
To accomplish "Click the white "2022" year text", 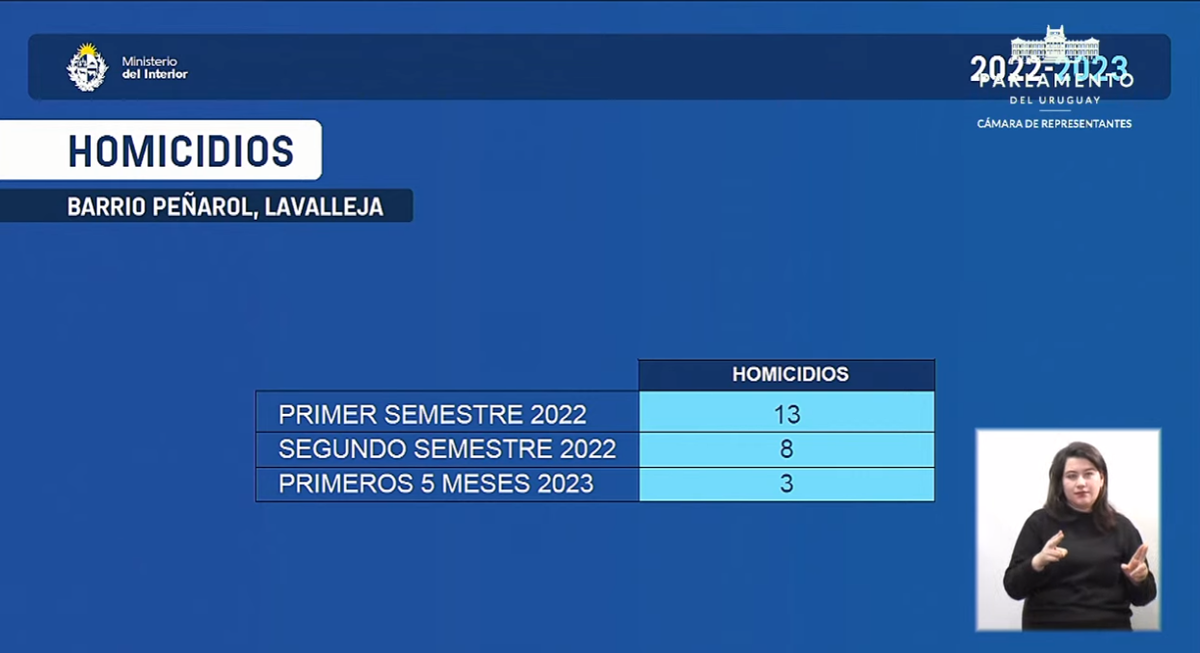I will 1006,68.
